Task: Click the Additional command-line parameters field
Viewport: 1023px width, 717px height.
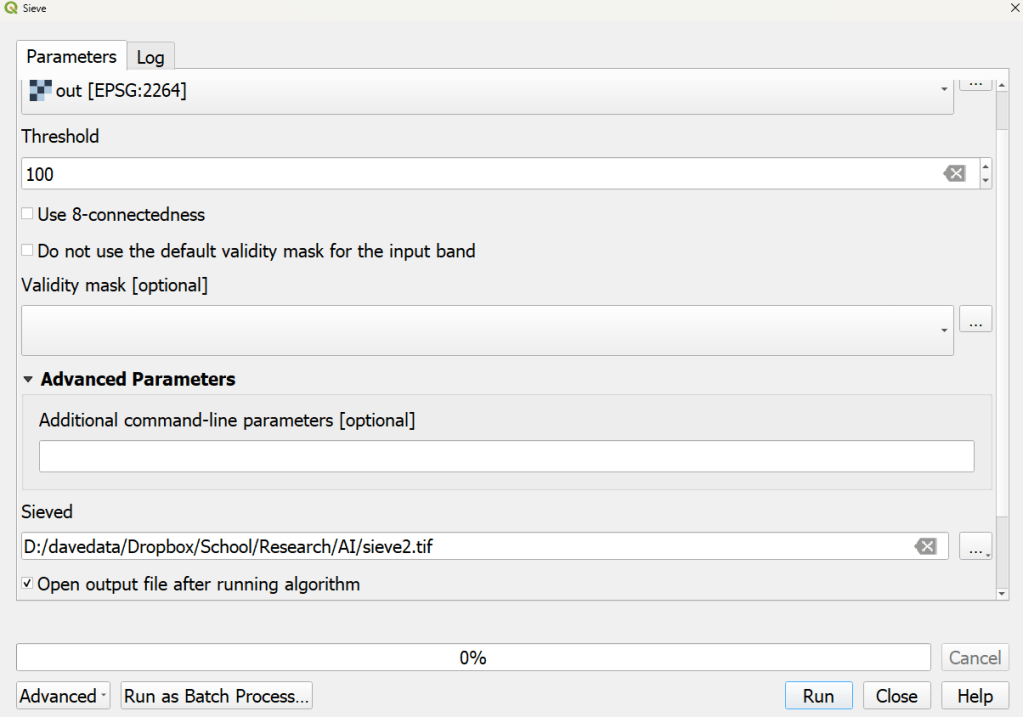Action: (506, 456)
